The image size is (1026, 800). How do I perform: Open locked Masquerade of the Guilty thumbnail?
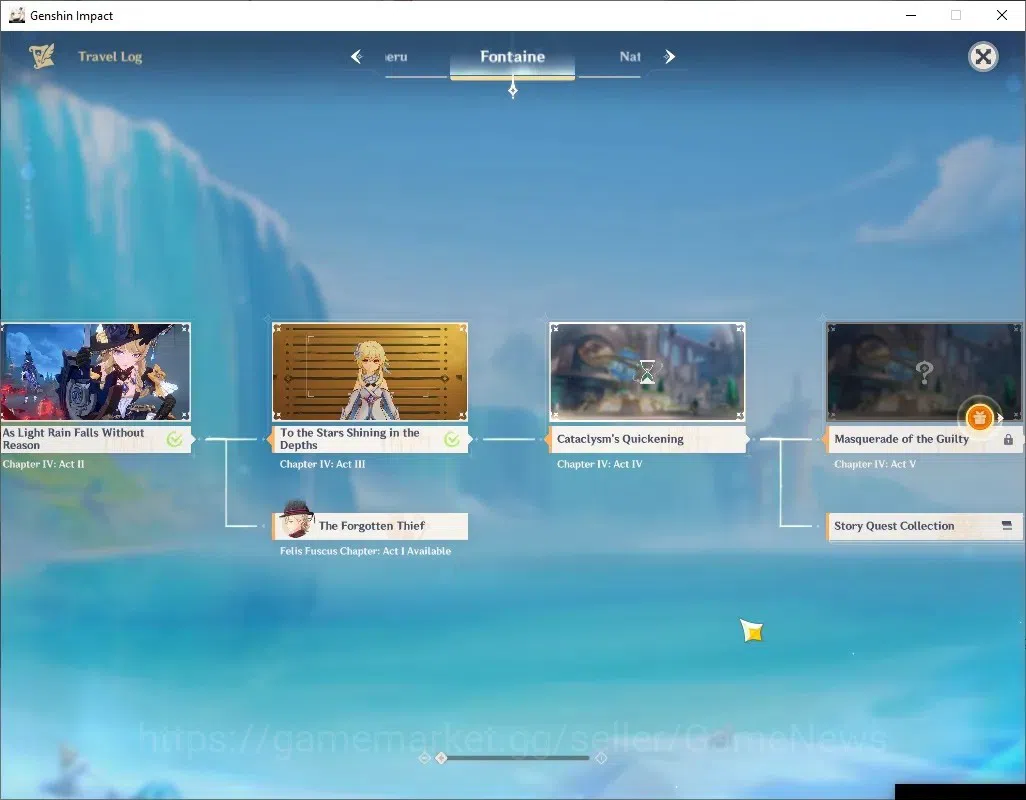[x=924, y=372]
